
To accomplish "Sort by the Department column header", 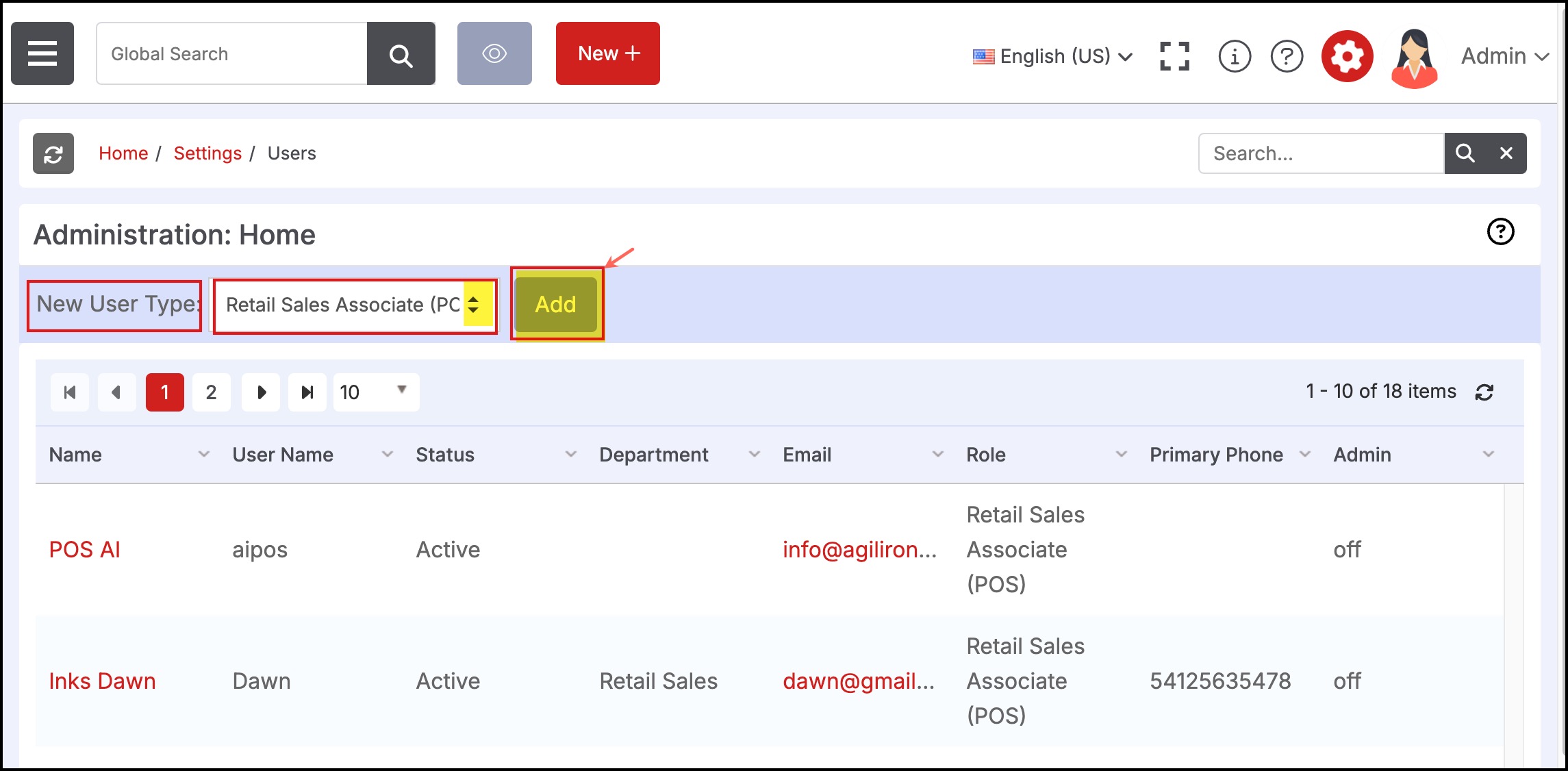I will pos(654,455).
